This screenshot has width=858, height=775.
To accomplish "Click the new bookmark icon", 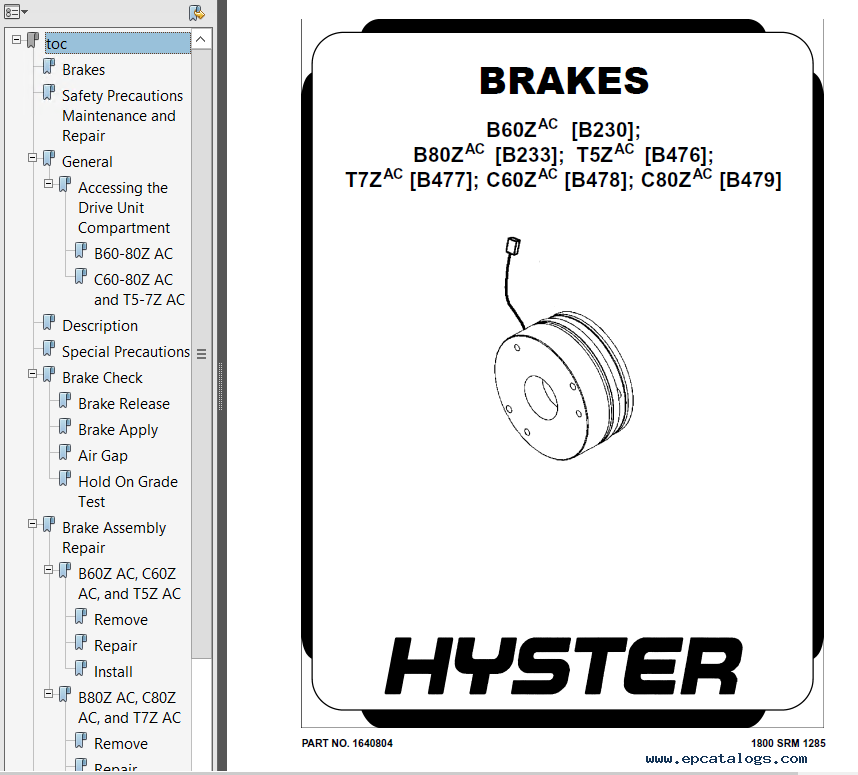I will [196, 12].
